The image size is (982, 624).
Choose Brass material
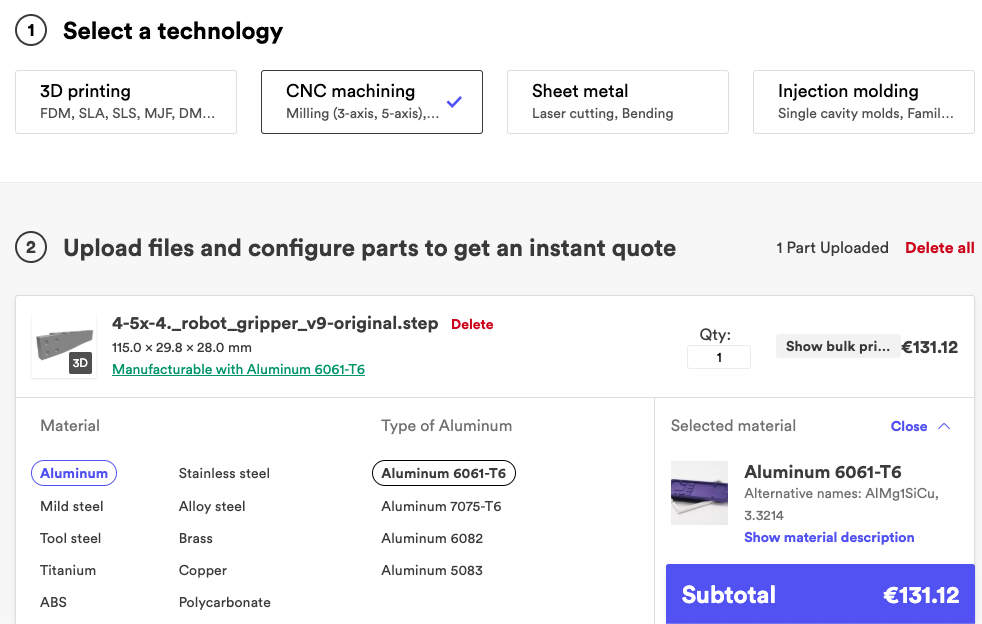coord(195,538)
